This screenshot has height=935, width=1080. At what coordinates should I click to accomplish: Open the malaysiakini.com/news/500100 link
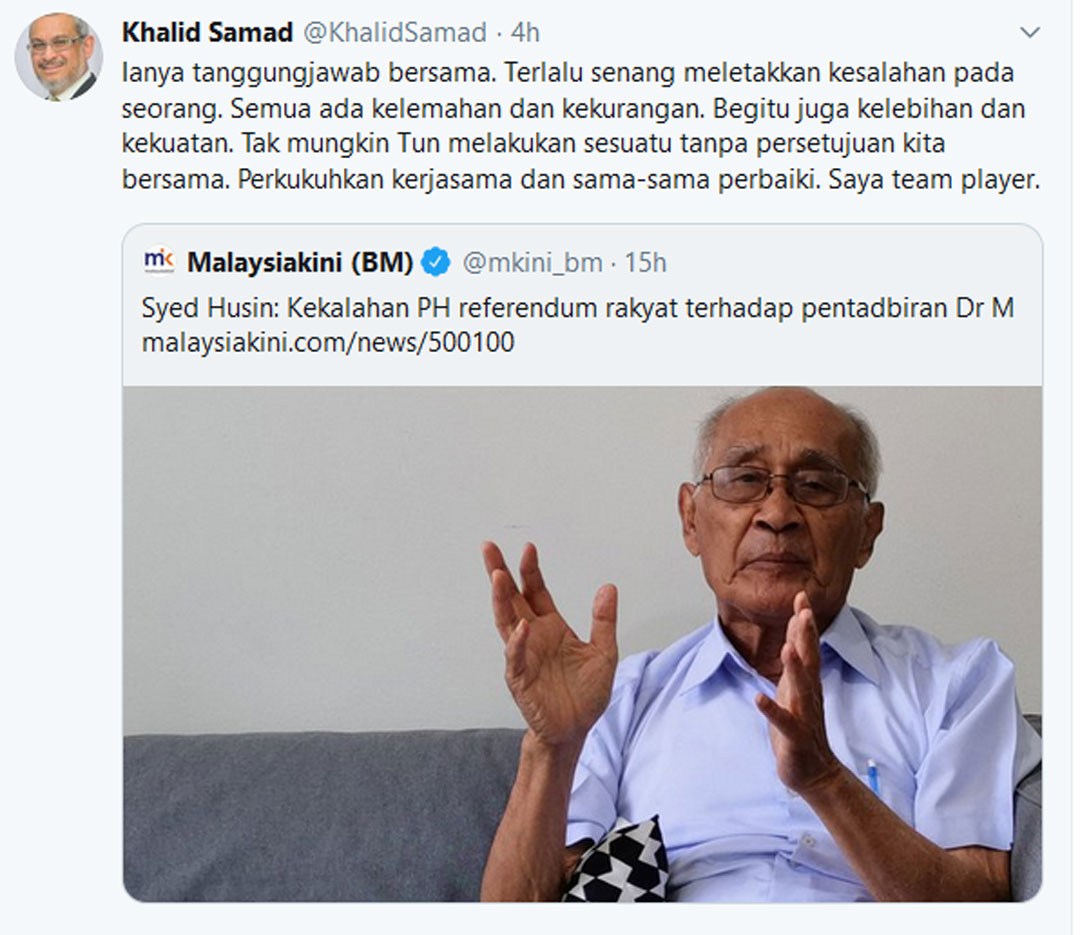(328, 342)
